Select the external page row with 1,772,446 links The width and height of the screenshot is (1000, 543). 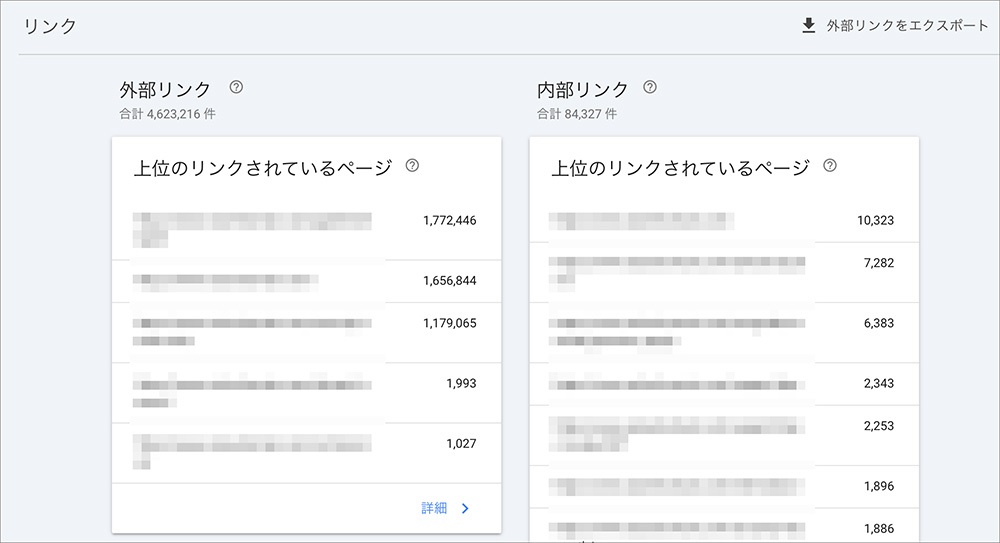tap(306, 229)
